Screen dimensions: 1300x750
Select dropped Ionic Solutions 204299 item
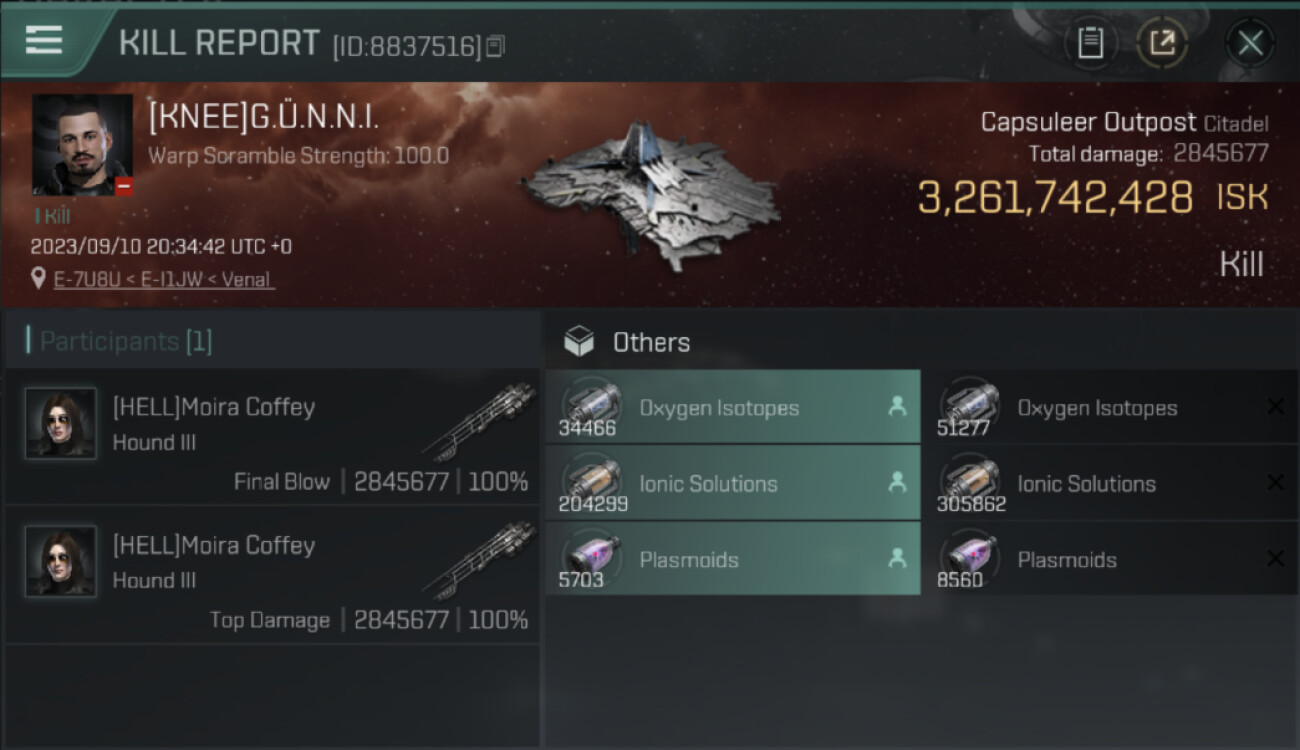(x=732, y=484)
